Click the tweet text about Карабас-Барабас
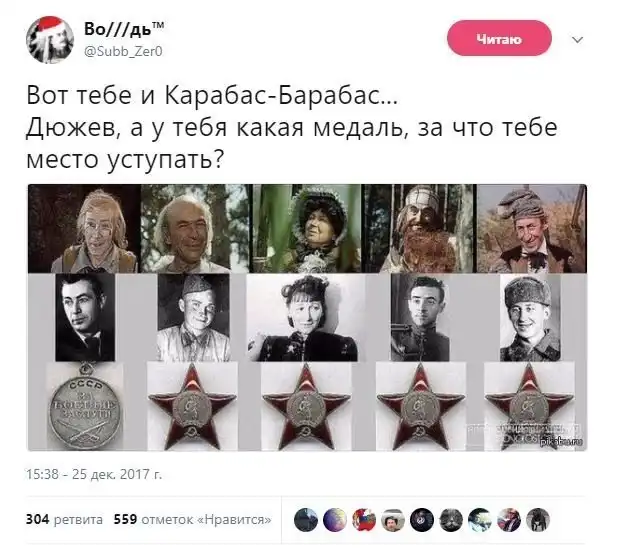This screenshot has width=620, height=553. [292, 128]
